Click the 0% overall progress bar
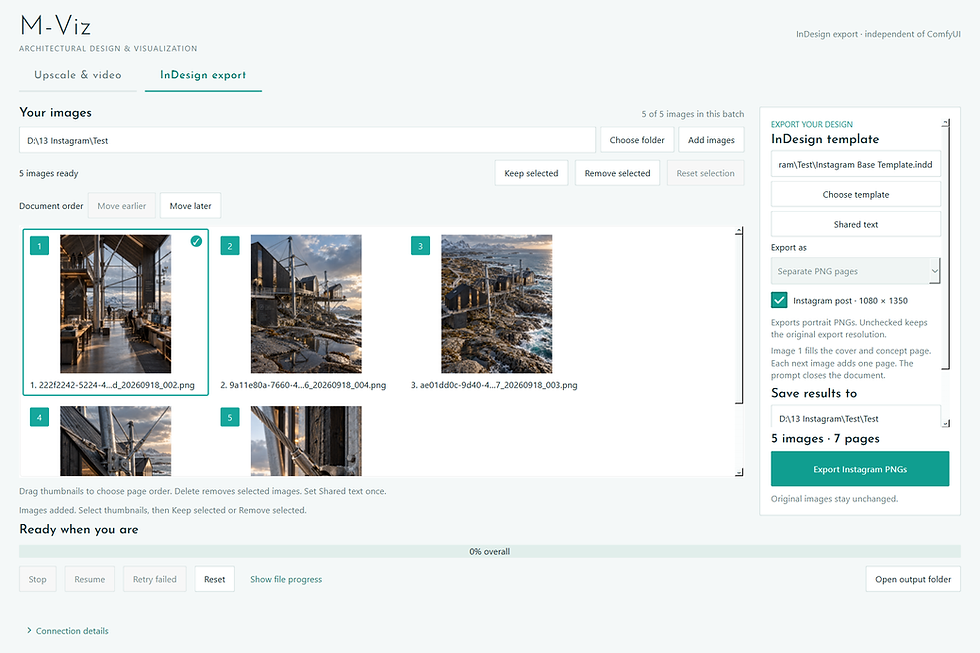Image resolution: width=980 pixels, height=653 pixels. (x=490, y=551)
